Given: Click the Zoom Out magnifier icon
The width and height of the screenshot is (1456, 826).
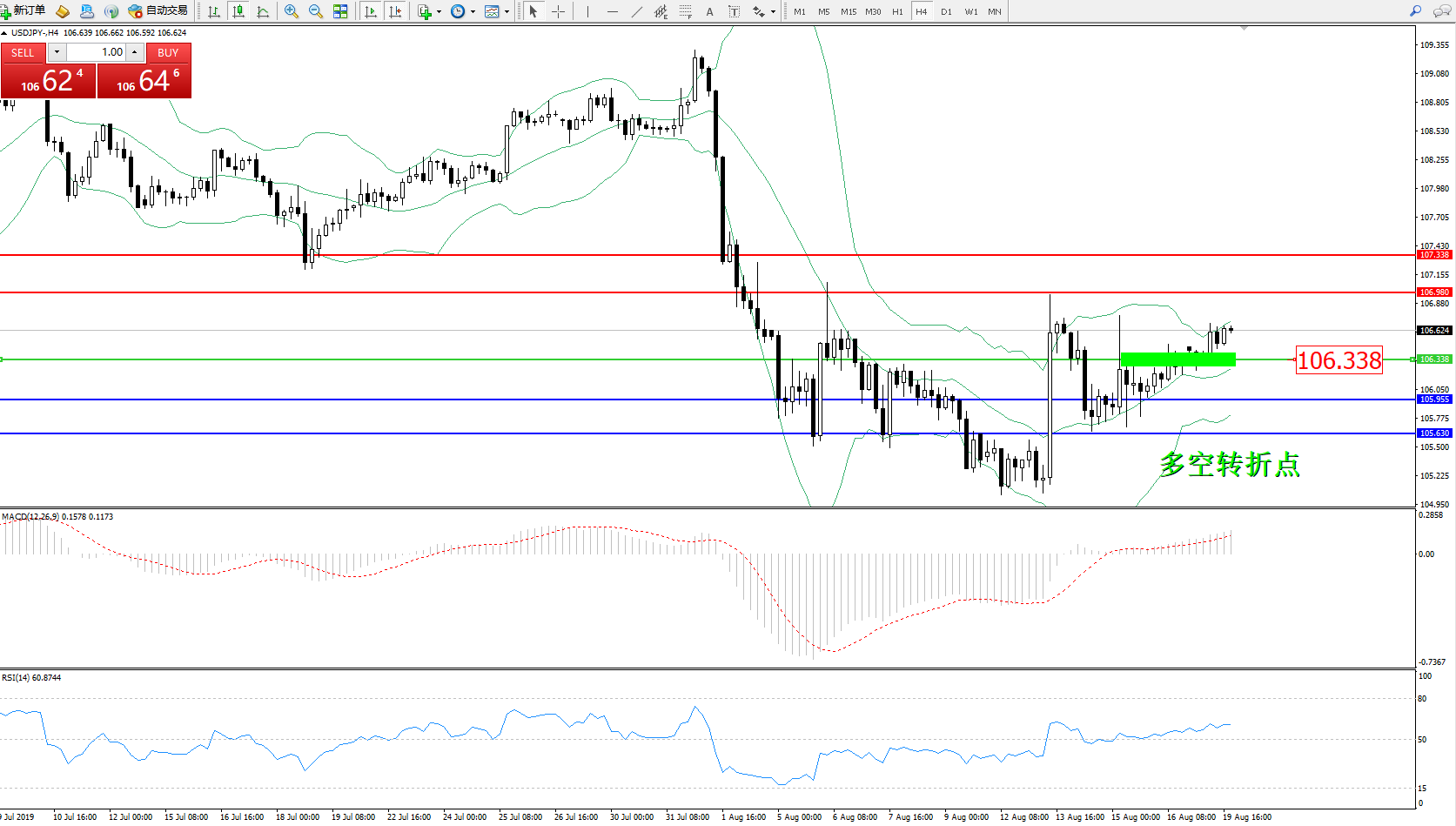Looking at the screenshot, I should (316, 11).
